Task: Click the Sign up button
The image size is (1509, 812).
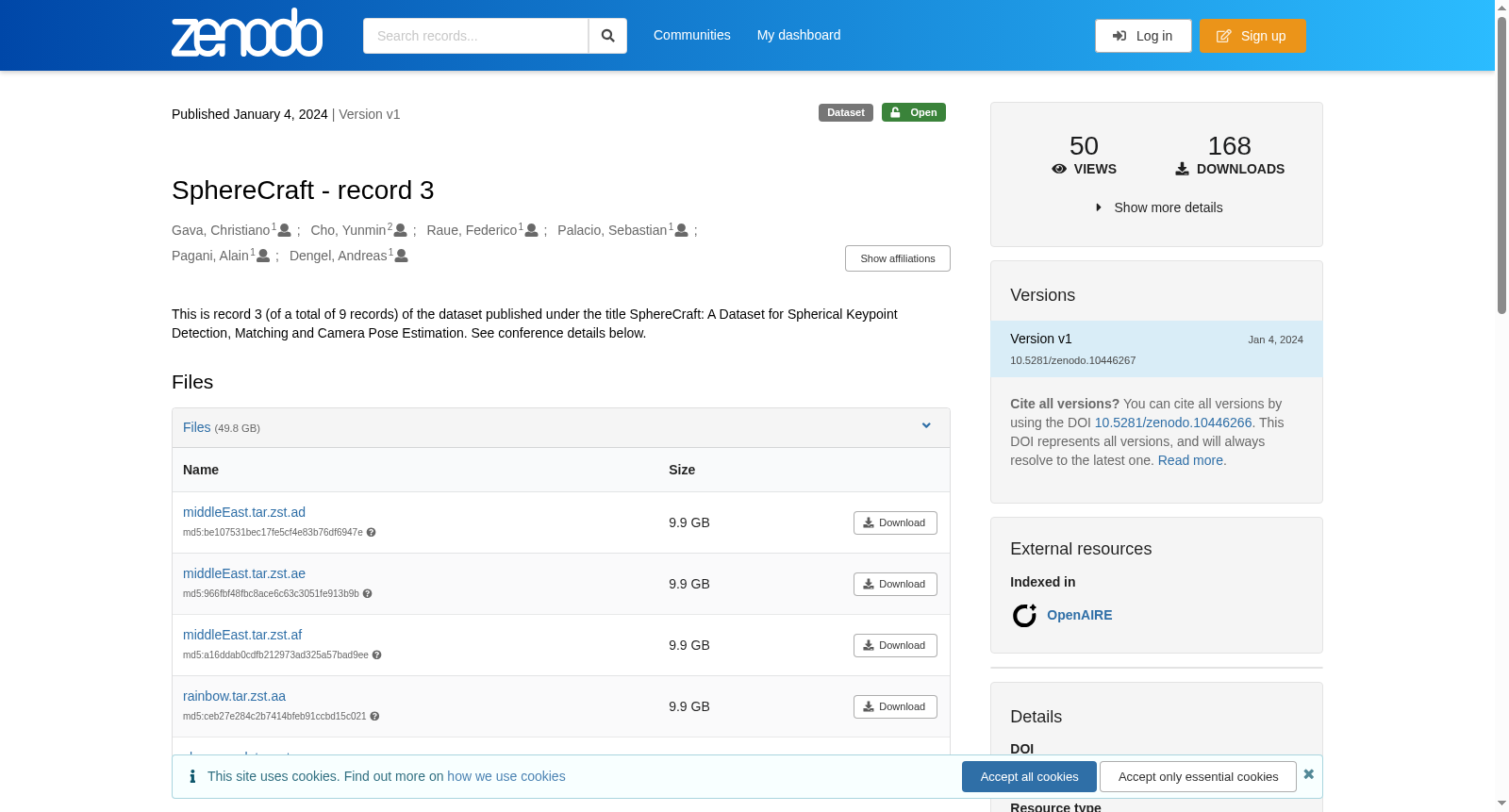Action: pos(1252,36)
